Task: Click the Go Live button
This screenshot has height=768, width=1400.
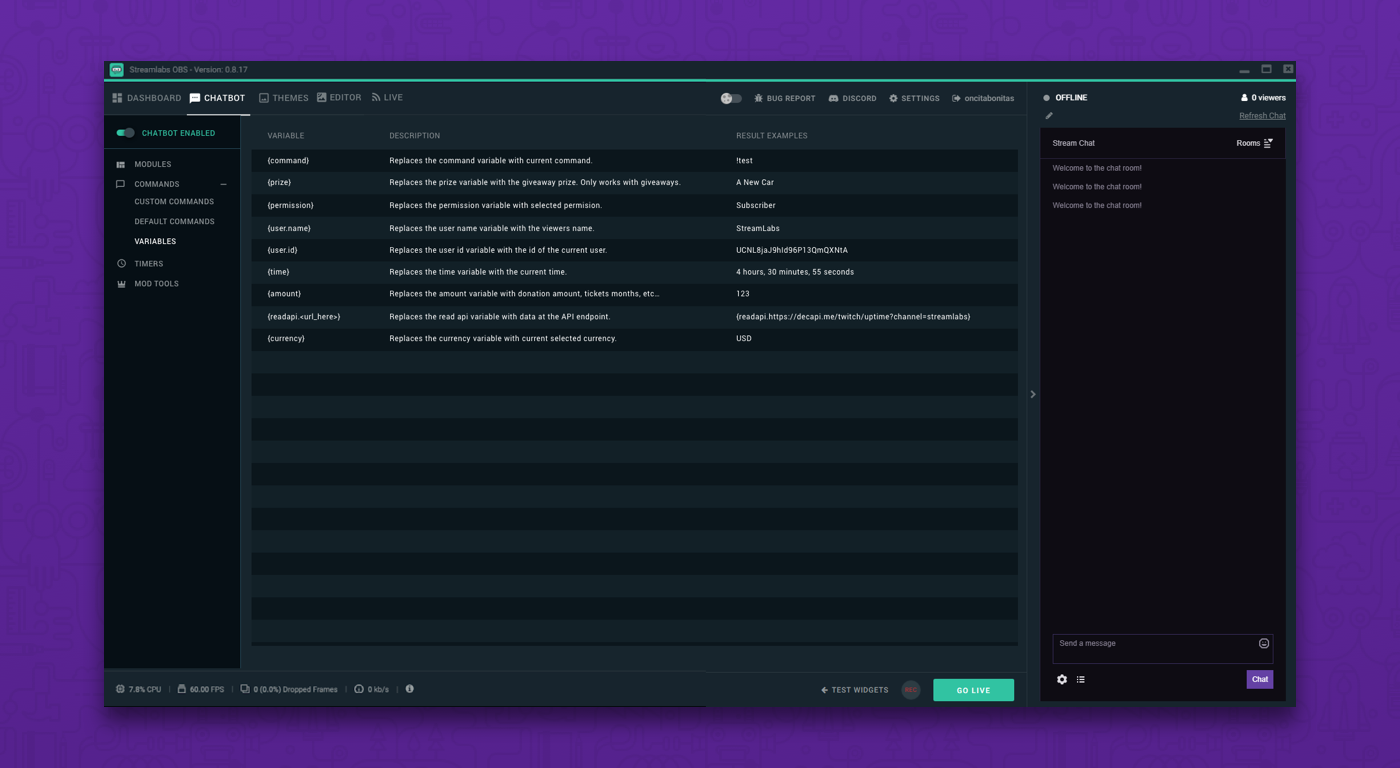Action: tap(973, 690)
